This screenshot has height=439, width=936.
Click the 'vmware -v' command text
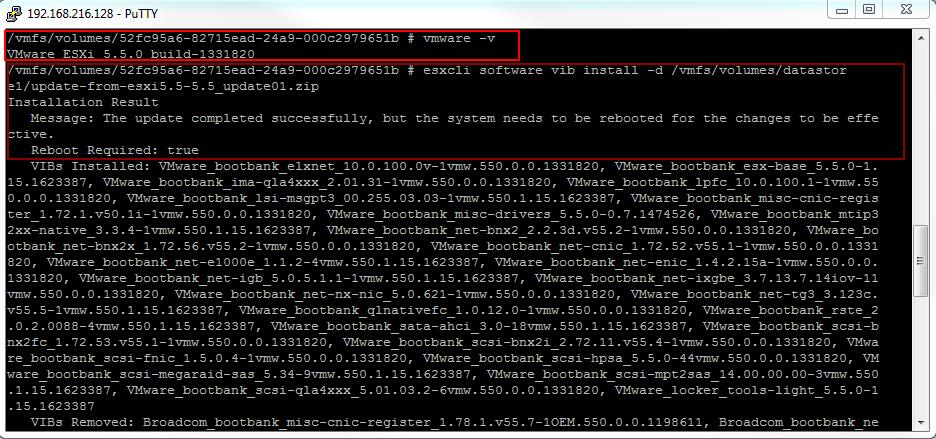click(458, 38)
